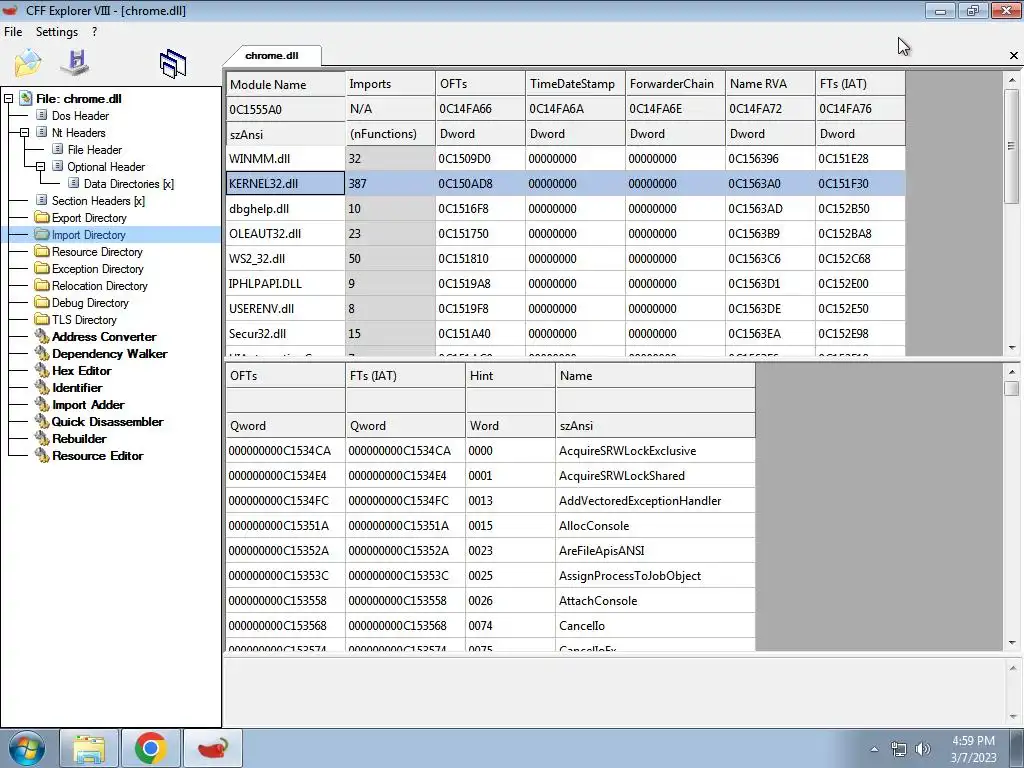Open the Start menu

pos(27,748)
